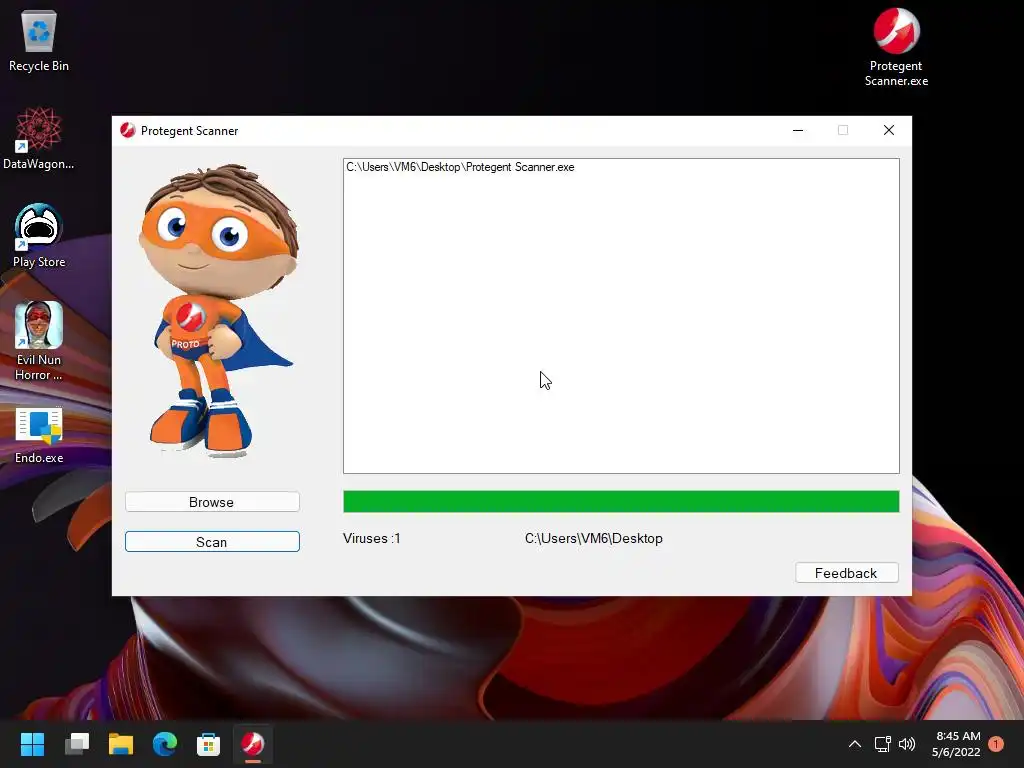This screenshot has width=1024, height=768.
Task: Open the Feedback button
Action: tap(846, 573)
